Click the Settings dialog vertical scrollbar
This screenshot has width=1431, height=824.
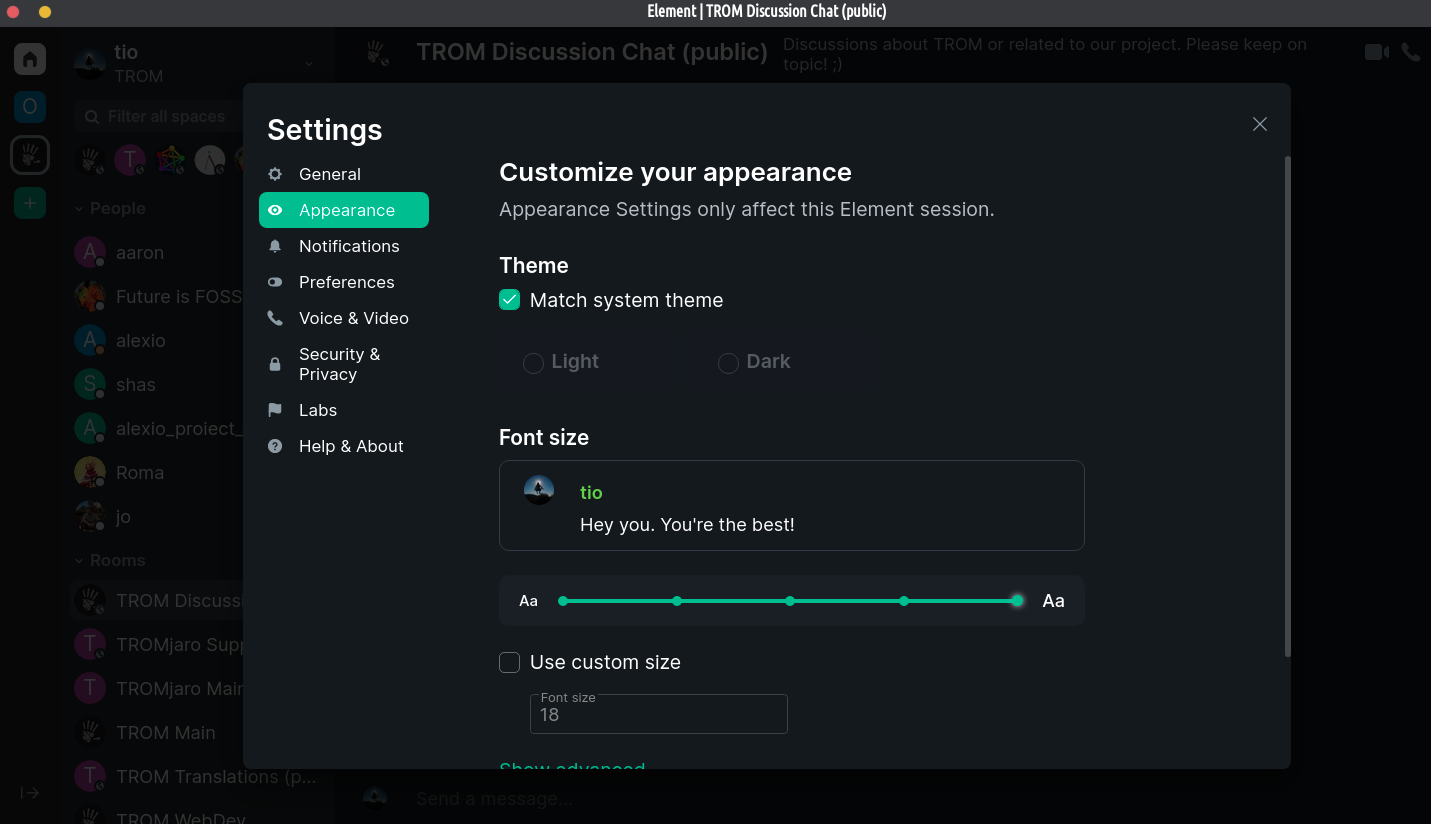tap(1287, 406)
